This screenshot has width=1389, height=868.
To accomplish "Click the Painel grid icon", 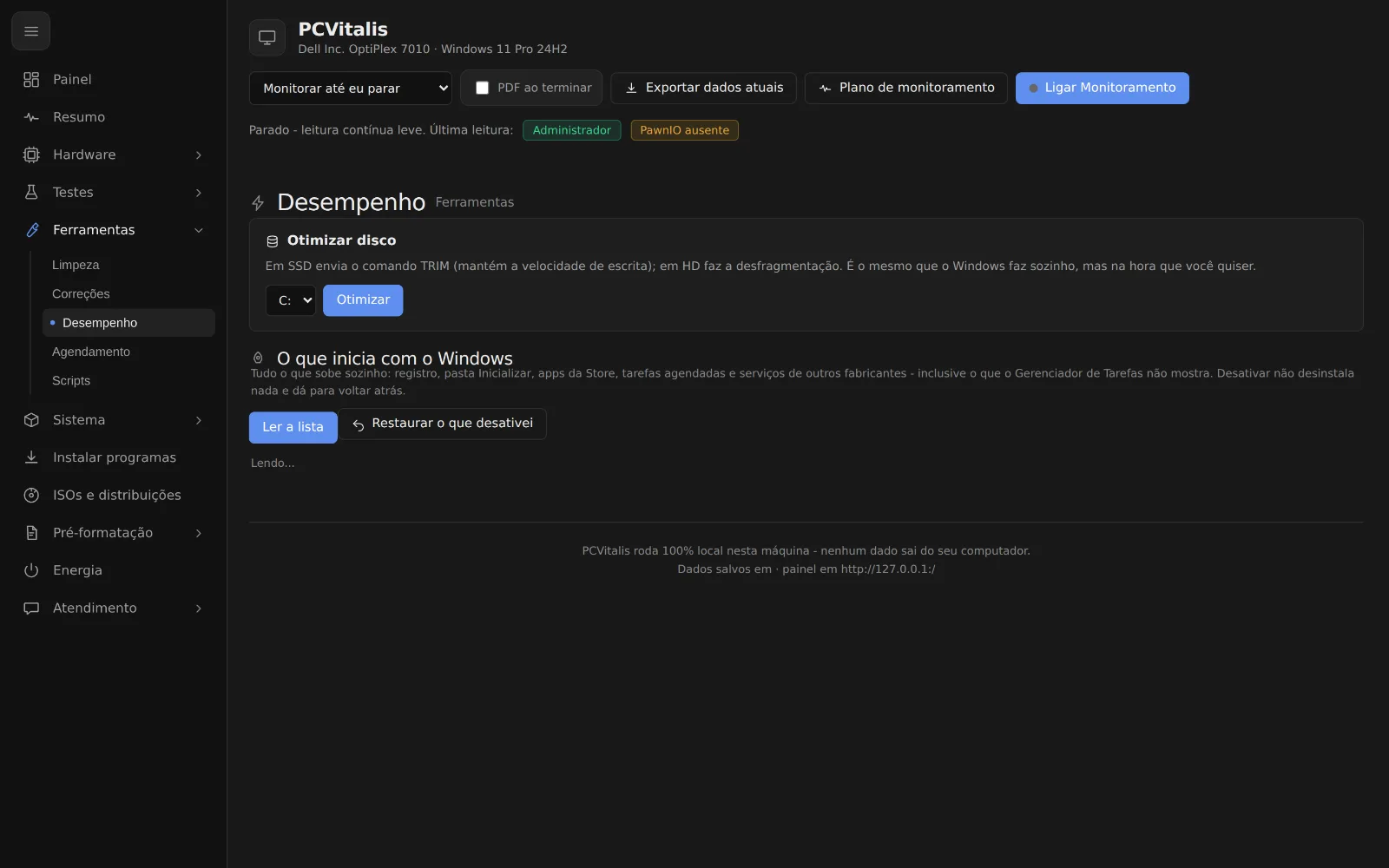I will tap(31, 80).
